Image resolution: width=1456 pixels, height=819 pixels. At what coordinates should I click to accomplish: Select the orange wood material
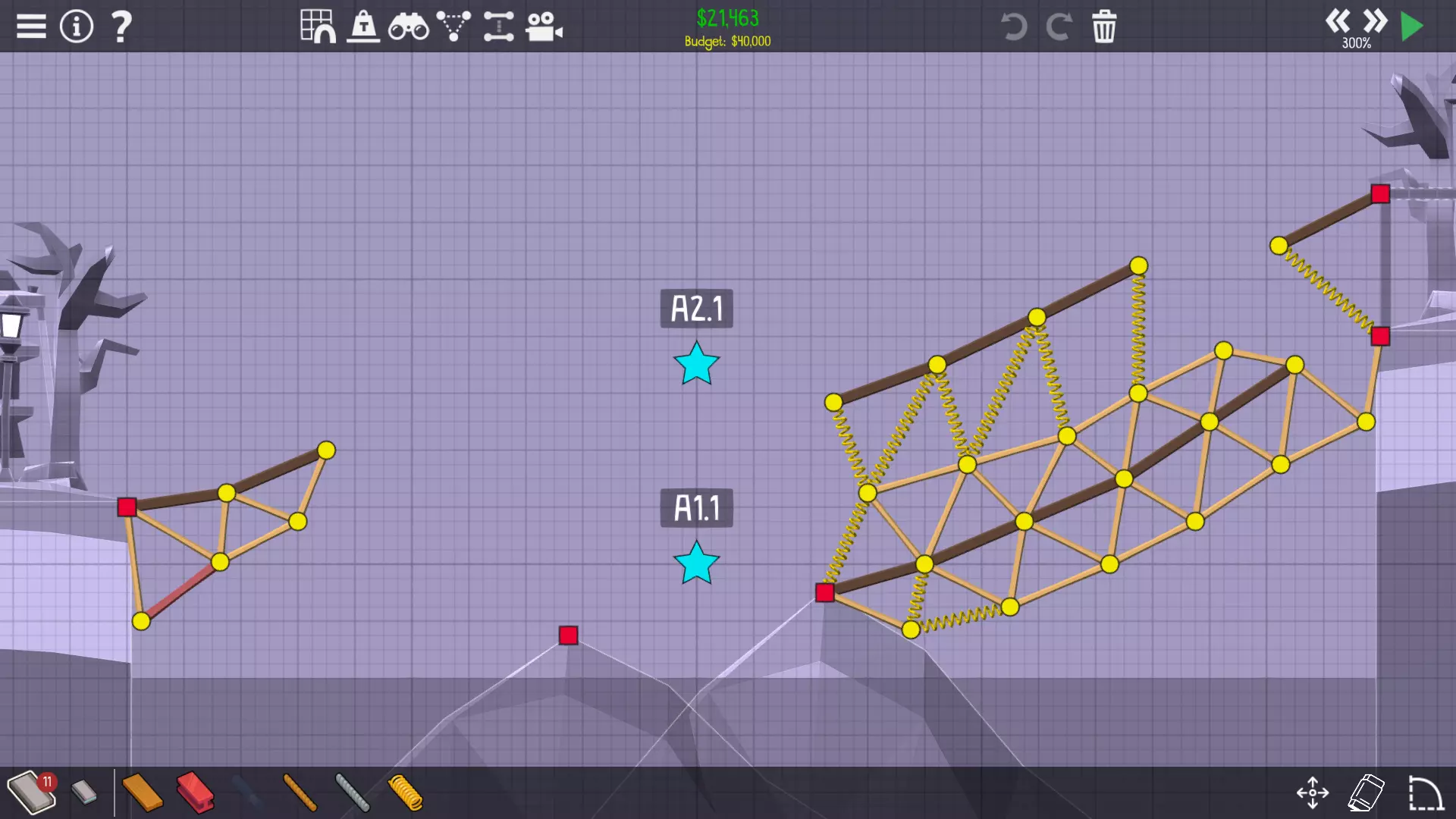tap(142, 792)
